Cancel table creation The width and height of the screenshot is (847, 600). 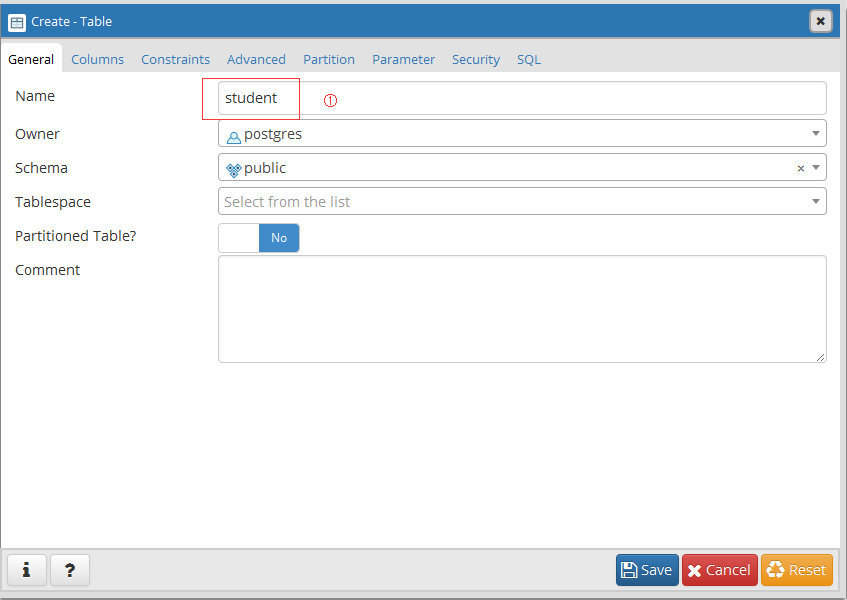pos(720,570)
